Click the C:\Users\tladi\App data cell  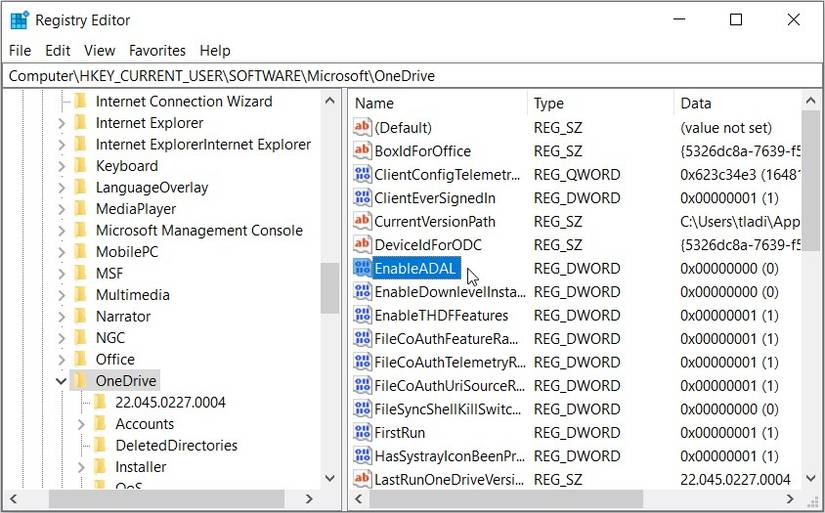740,221
